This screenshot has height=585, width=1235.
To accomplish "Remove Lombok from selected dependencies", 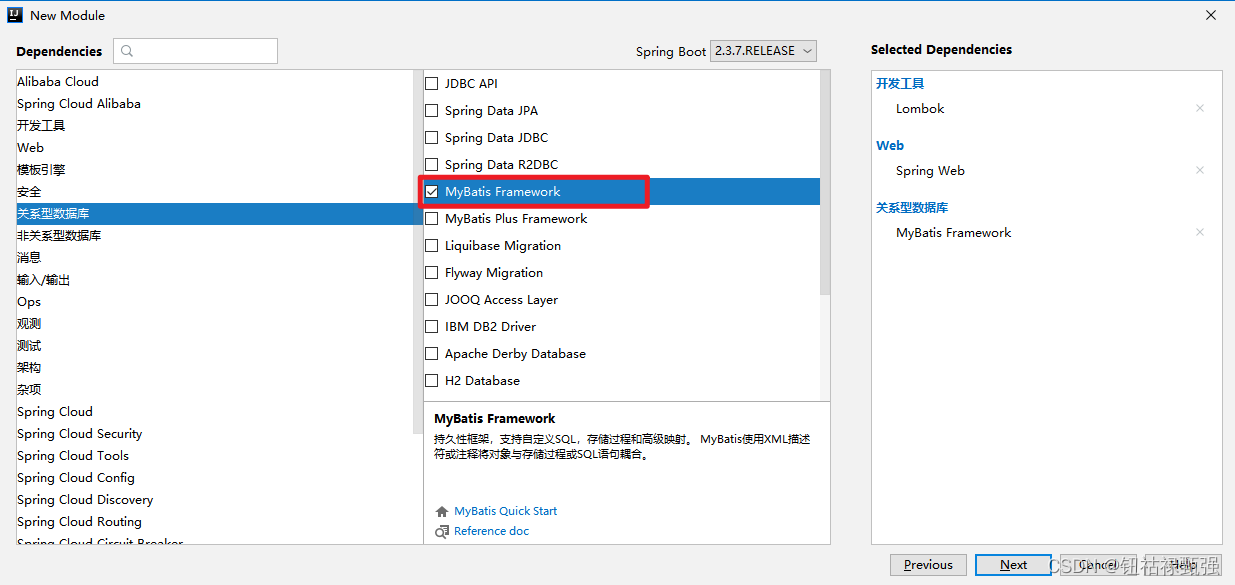I will click(x=1200, y=108).
